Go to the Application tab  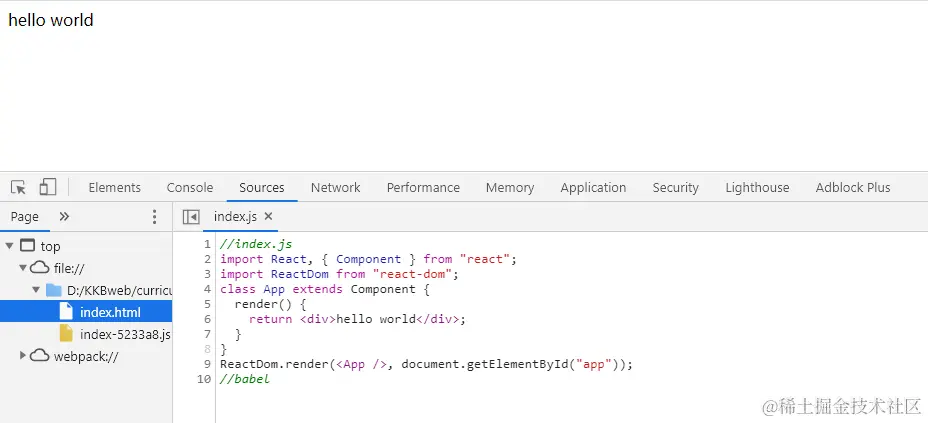[593, 188]
